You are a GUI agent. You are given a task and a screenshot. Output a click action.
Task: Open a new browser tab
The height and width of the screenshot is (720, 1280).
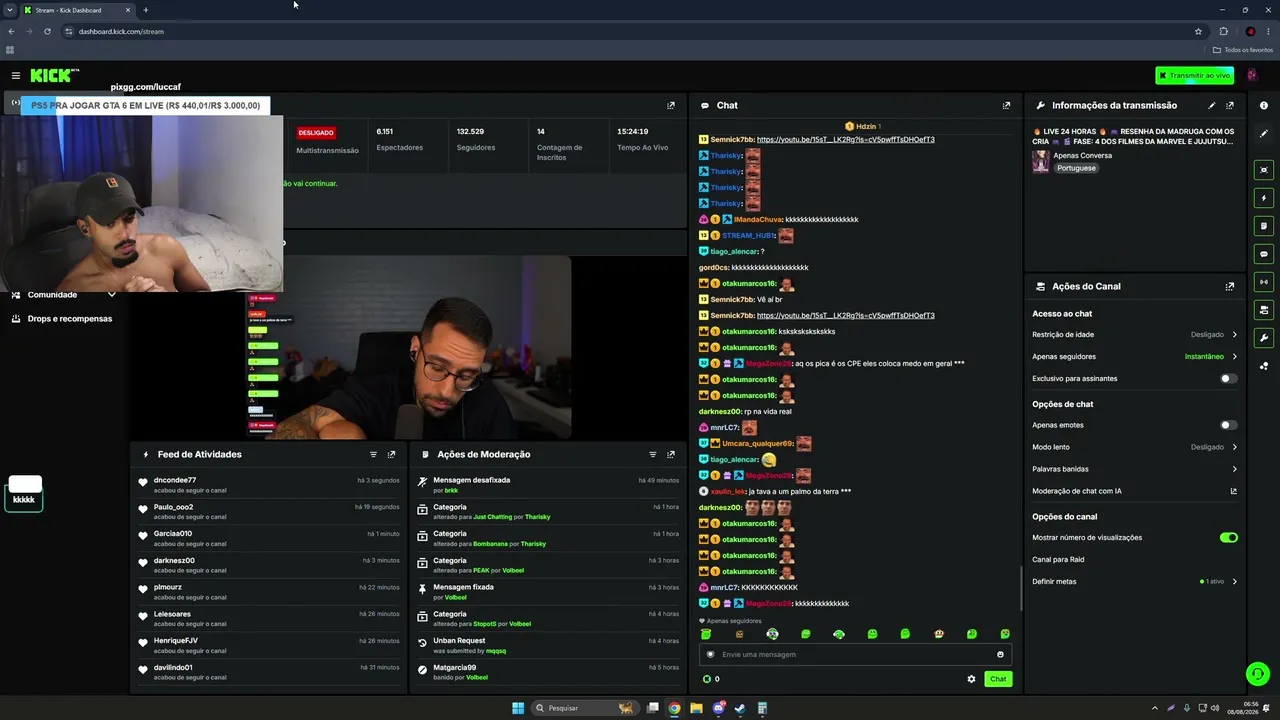point(145,10)
